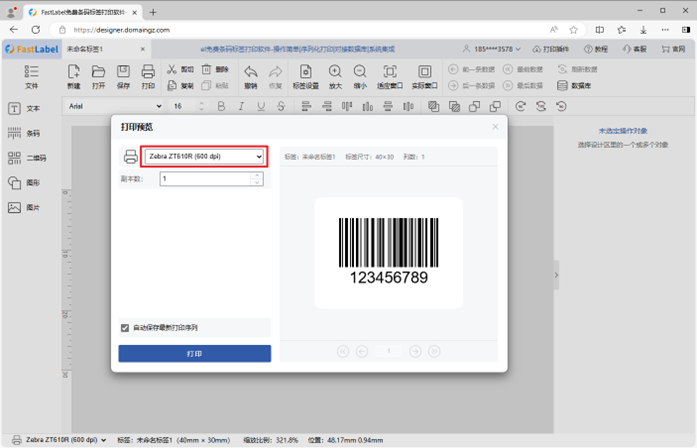Open the 文件 file menu
The width and height of the screenshot is (697, 448).
(x=32, y=77)
